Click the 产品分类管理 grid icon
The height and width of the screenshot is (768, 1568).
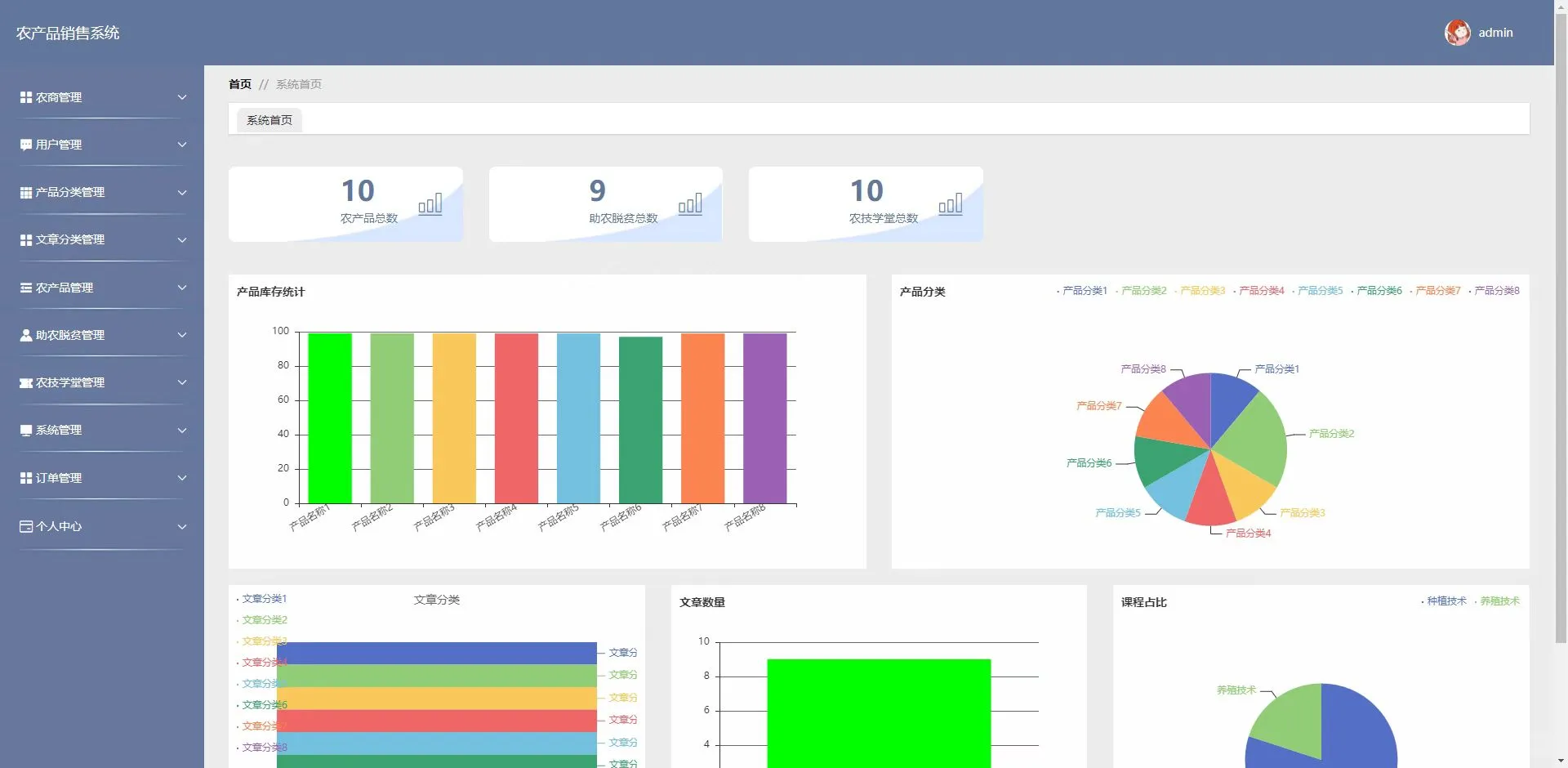(x=24, y=192)
